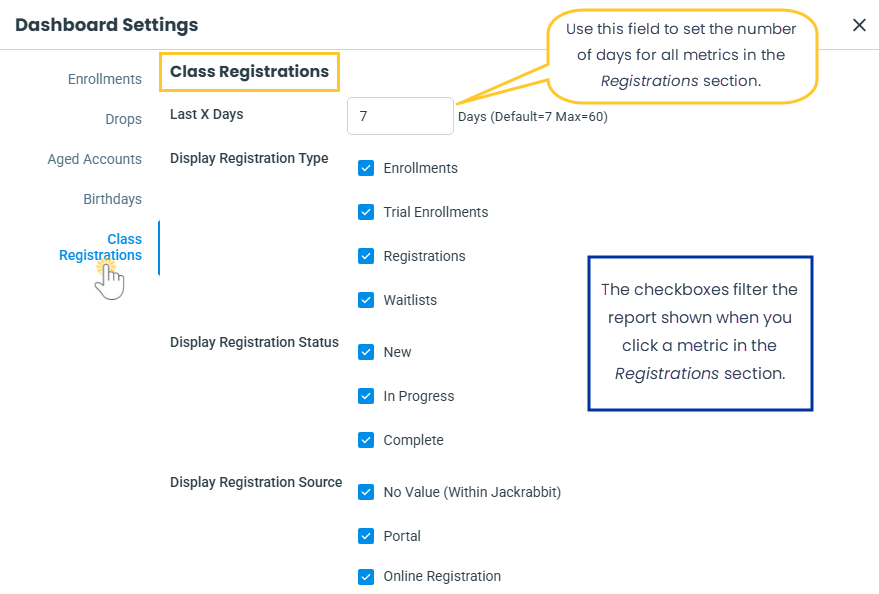Click the Class Registrations section heading
This screenshot has width=879, height=594.
point(249,72)
